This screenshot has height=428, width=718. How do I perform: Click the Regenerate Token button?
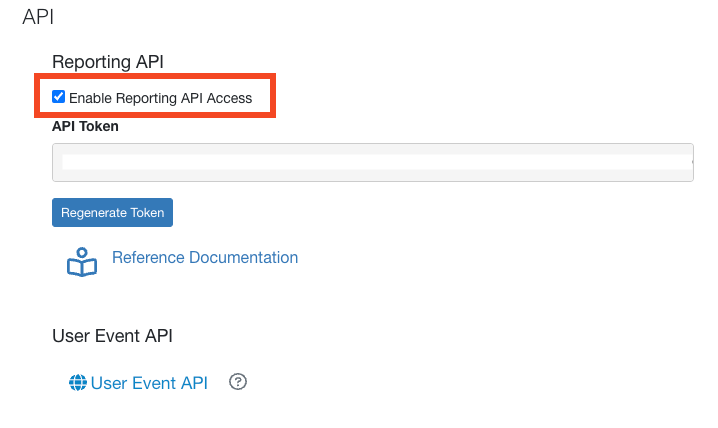pos(112,212)
